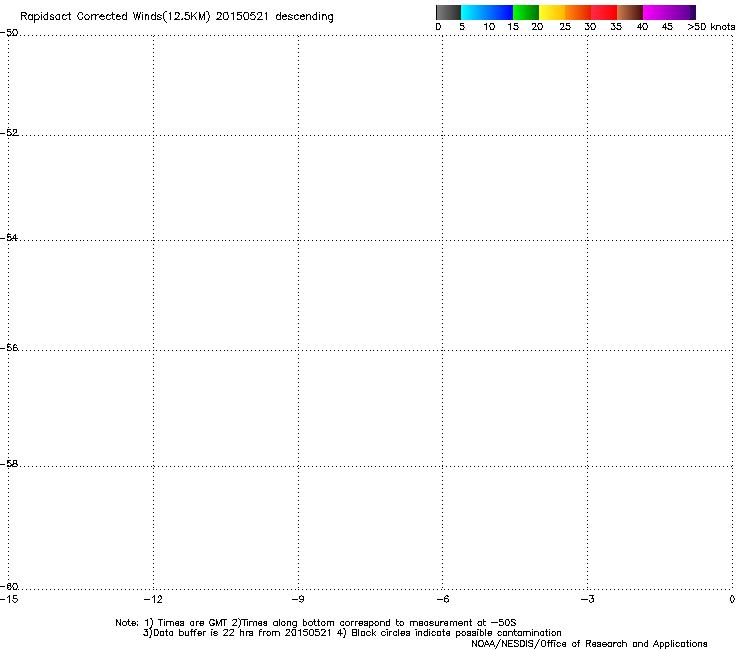The image size is (740, 650).
Task: Select the gray 0-5 knots color segment
Action: point(448,12)
